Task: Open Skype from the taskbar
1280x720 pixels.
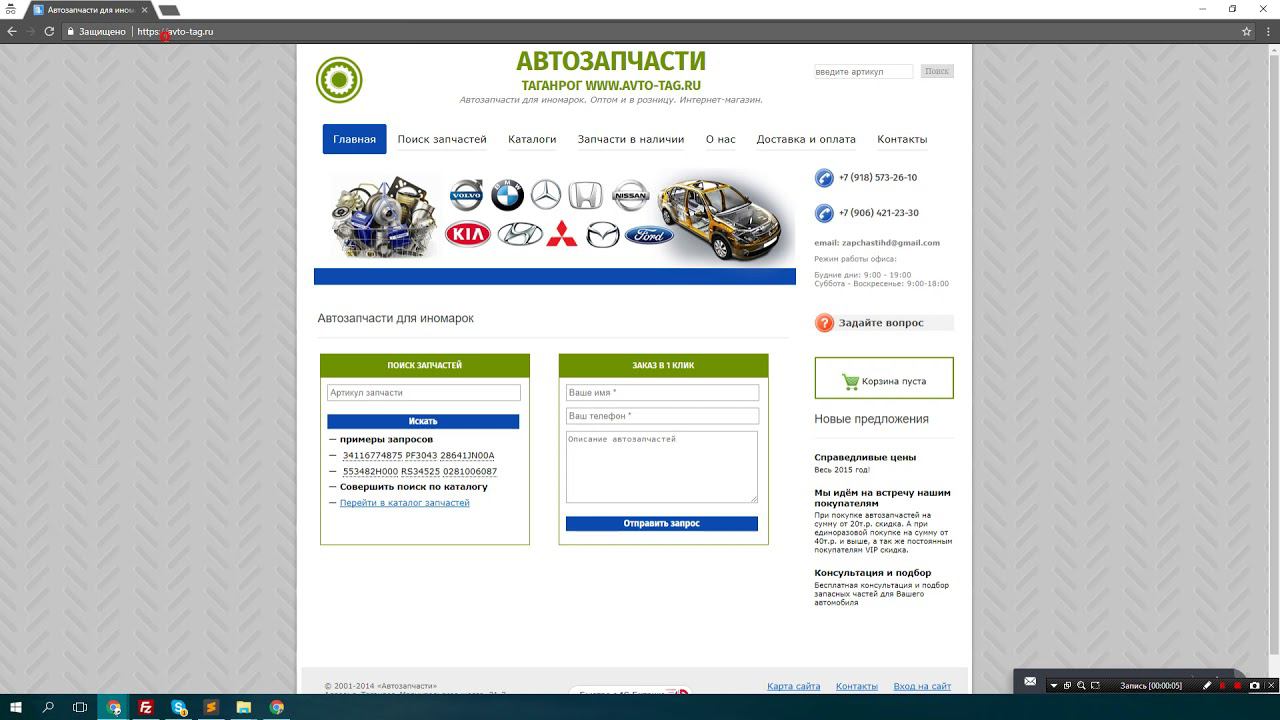Action: 179,707
